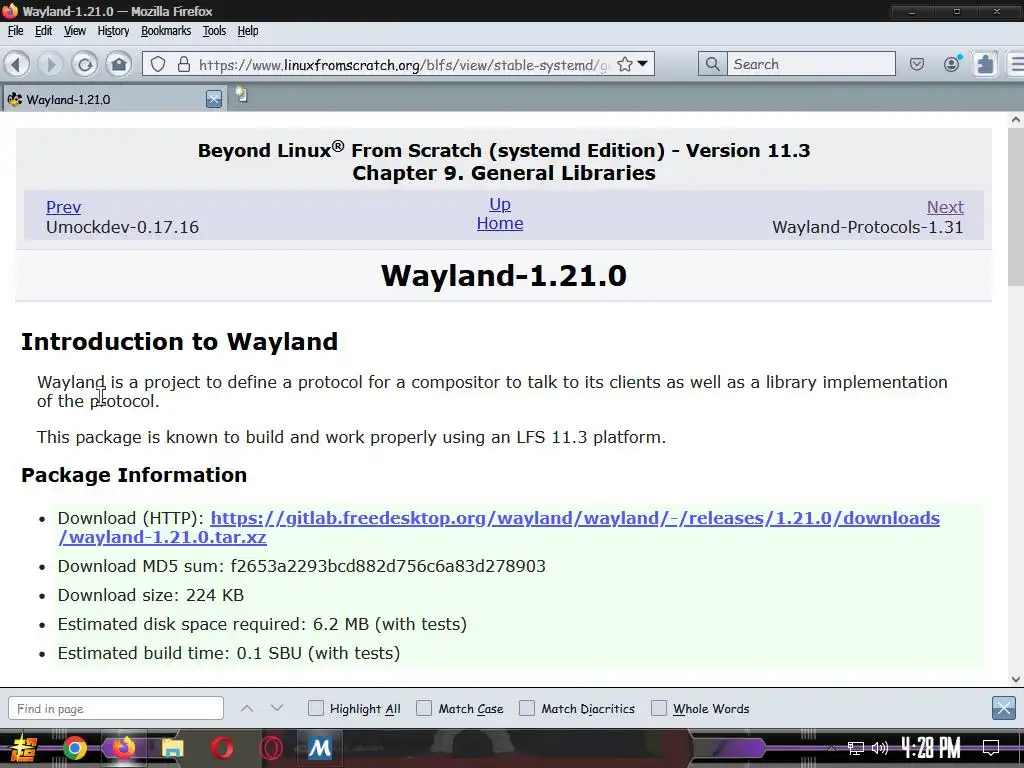Launch Google Chrome from taskbar

74,748
